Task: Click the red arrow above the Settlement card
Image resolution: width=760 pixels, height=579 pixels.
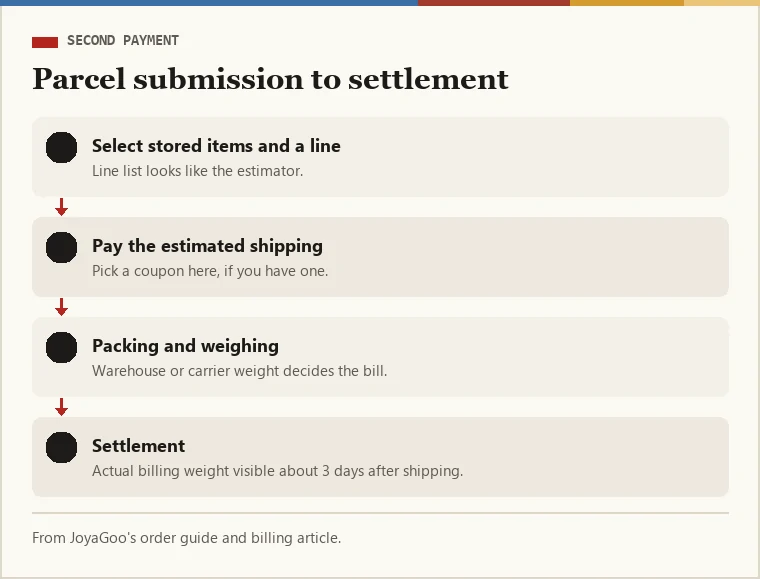Action: [x=62, y=407]
